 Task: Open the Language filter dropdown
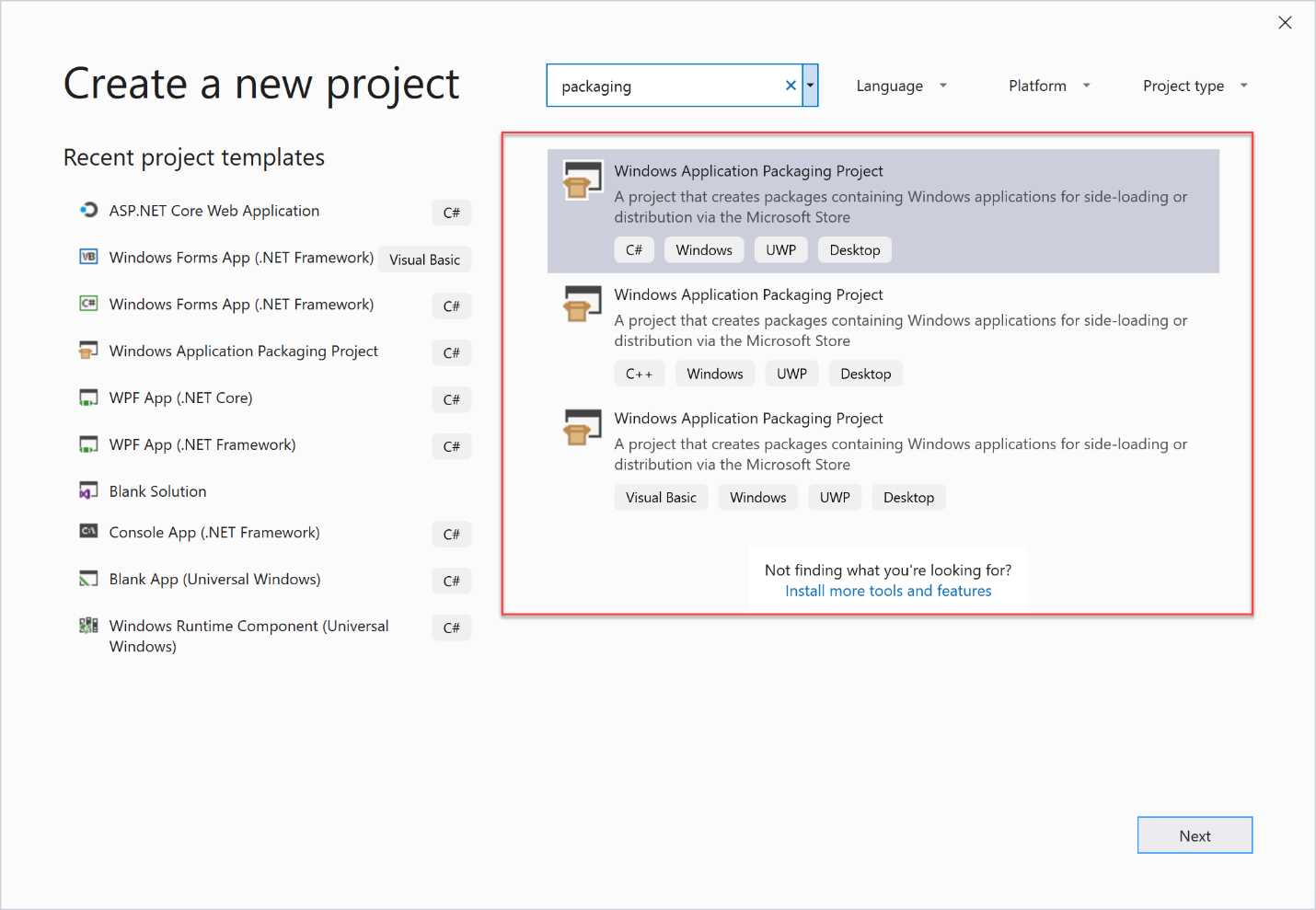901,85
